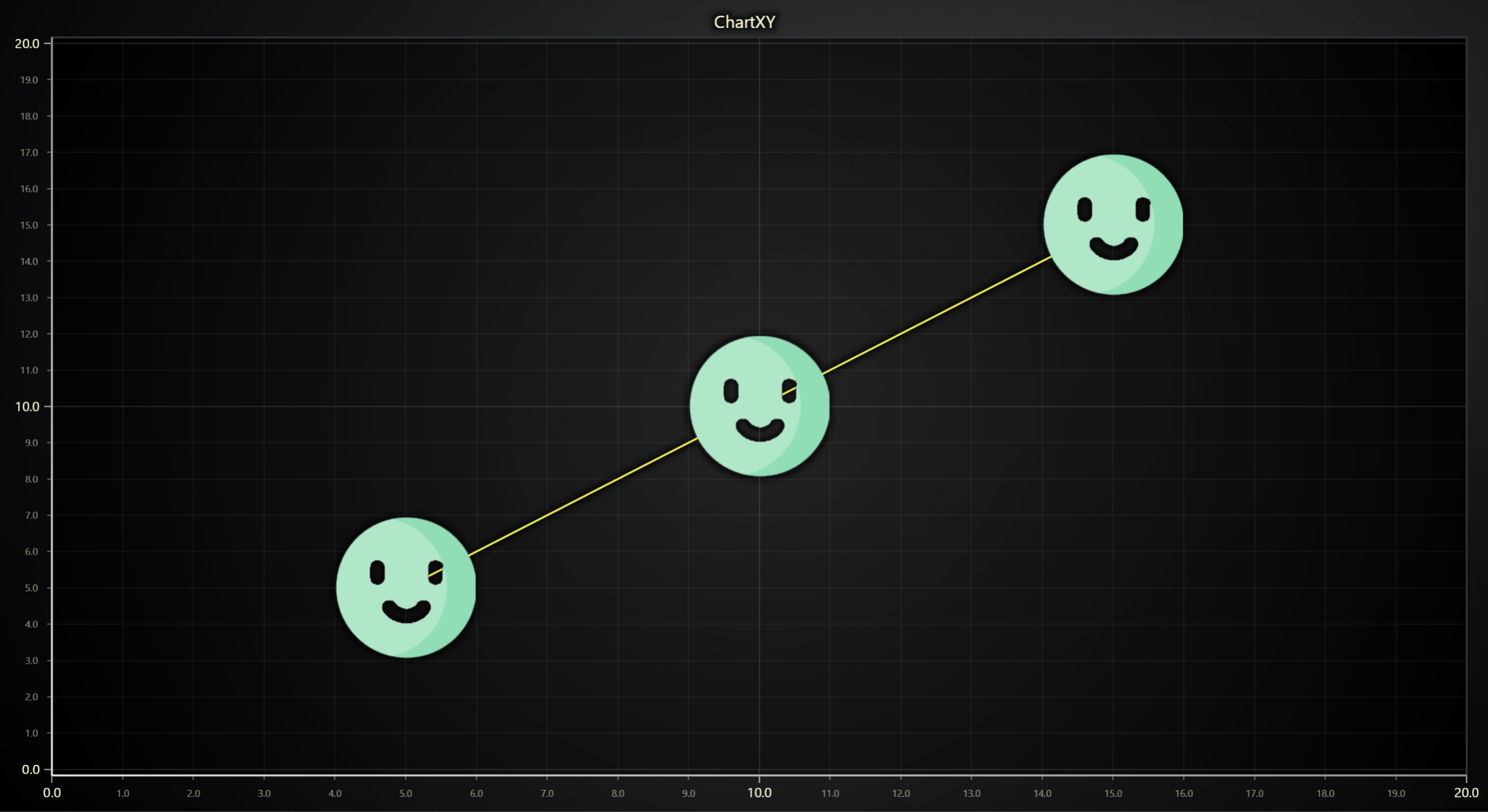The height and width of the screenshot is (812, 1488).
Task: Click the yellow line between the upper two smileys
Action: [937, 314]
